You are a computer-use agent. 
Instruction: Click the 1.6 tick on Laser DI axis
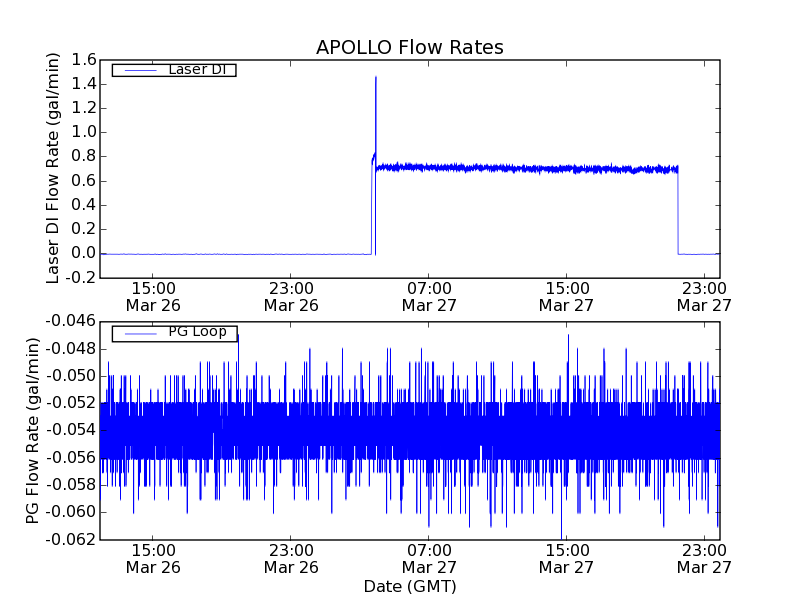point(84,60)
